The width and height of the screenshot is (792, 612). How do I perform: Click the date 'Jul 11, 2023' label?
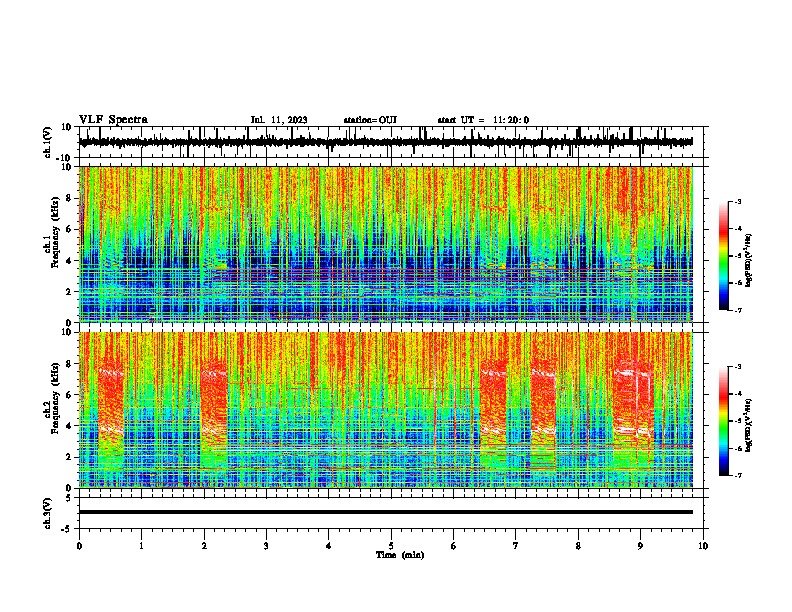tap(279, 120)
